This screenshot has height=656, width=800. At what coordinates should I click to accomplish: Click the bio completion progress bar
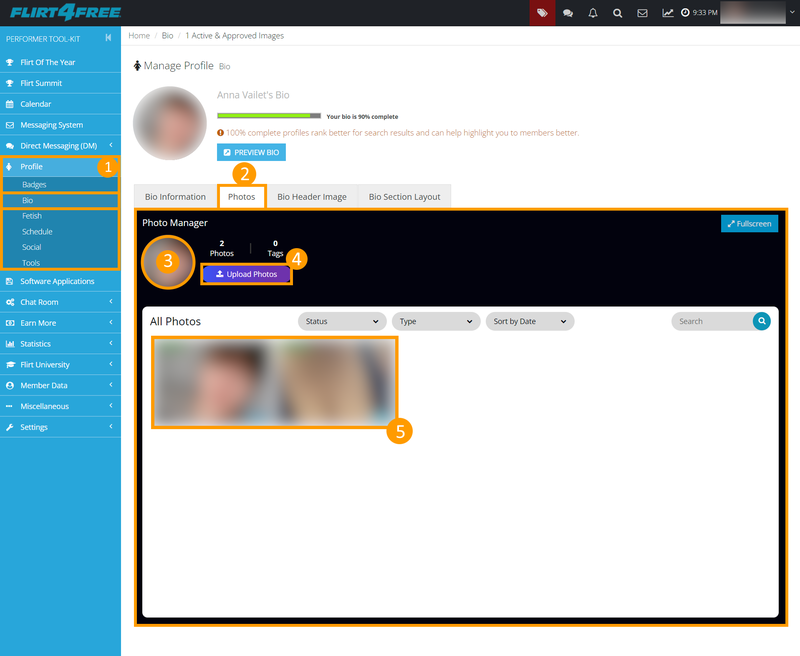point(270,117)
